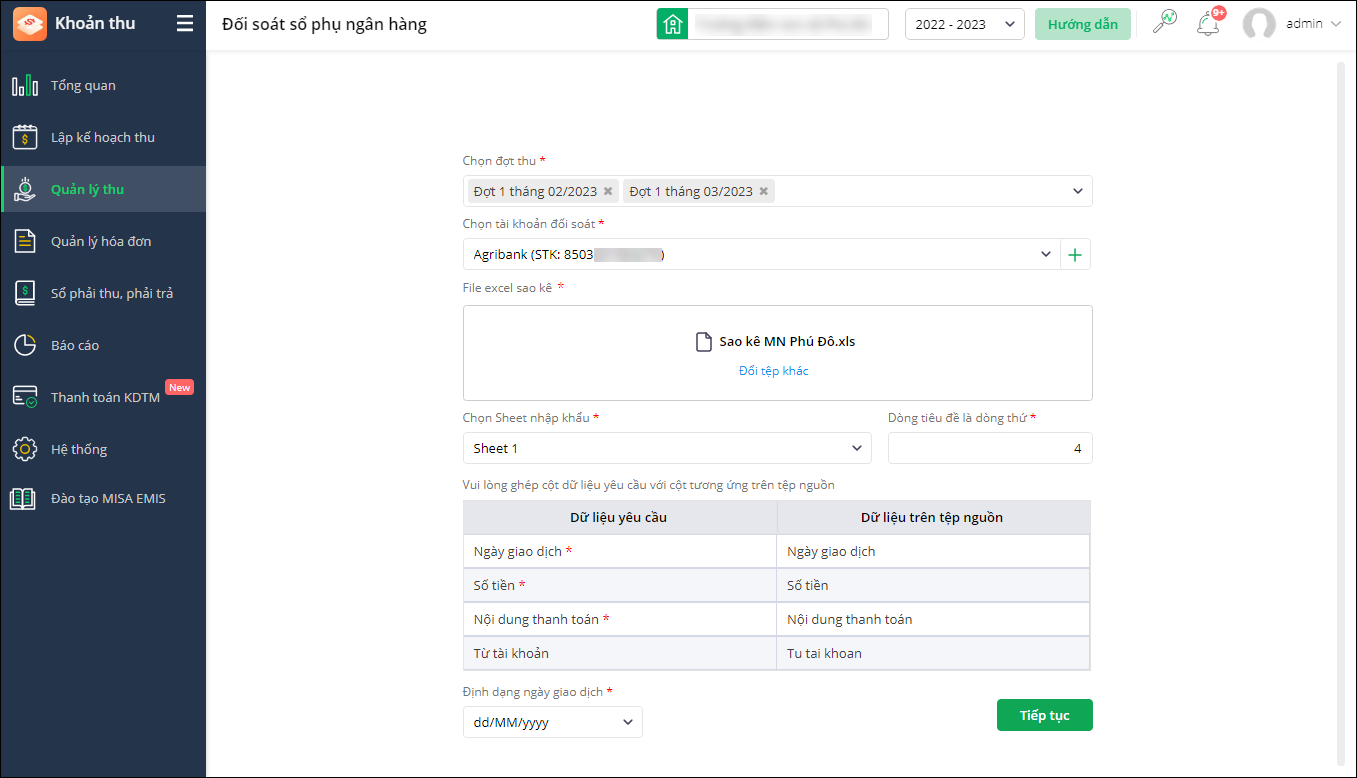Click the header row number field
The image size is (1357, 778).
coord(989,449)
